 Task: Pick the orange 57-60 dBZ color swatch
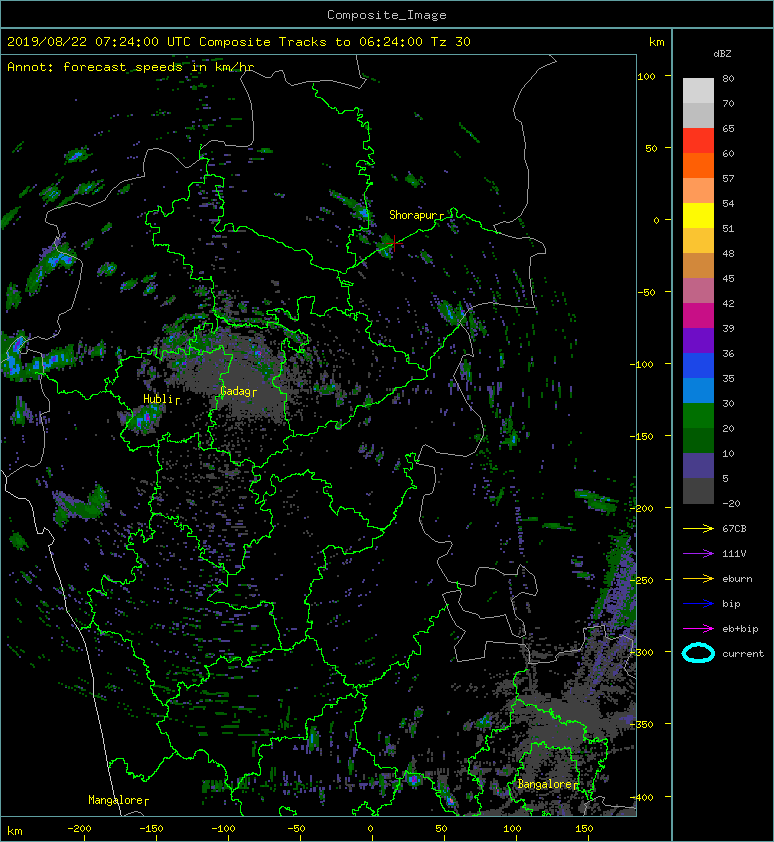tap(698, 166)
